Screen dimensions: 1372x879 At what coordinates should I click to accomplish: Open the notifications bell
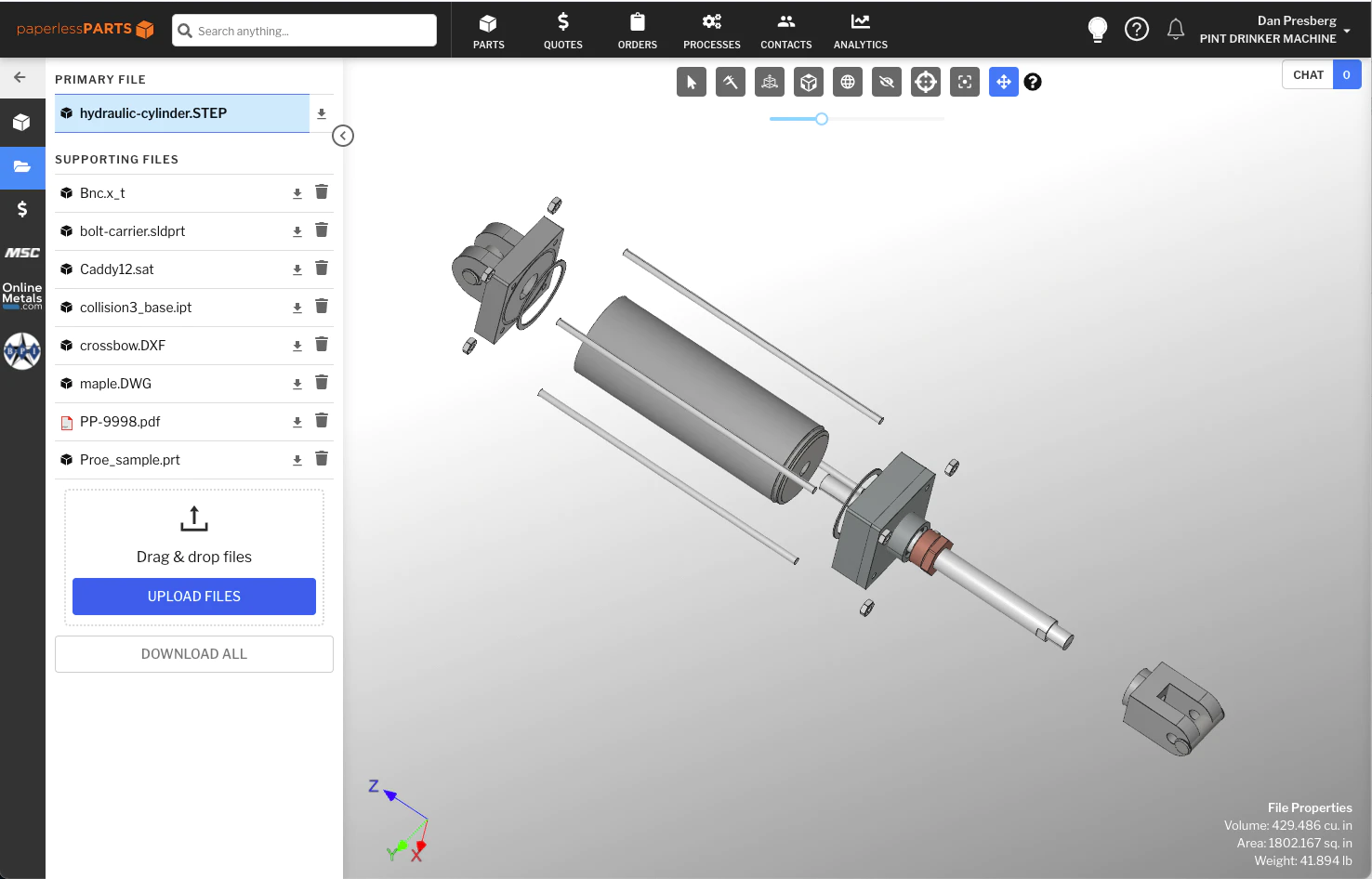(x=1176, y=30)
